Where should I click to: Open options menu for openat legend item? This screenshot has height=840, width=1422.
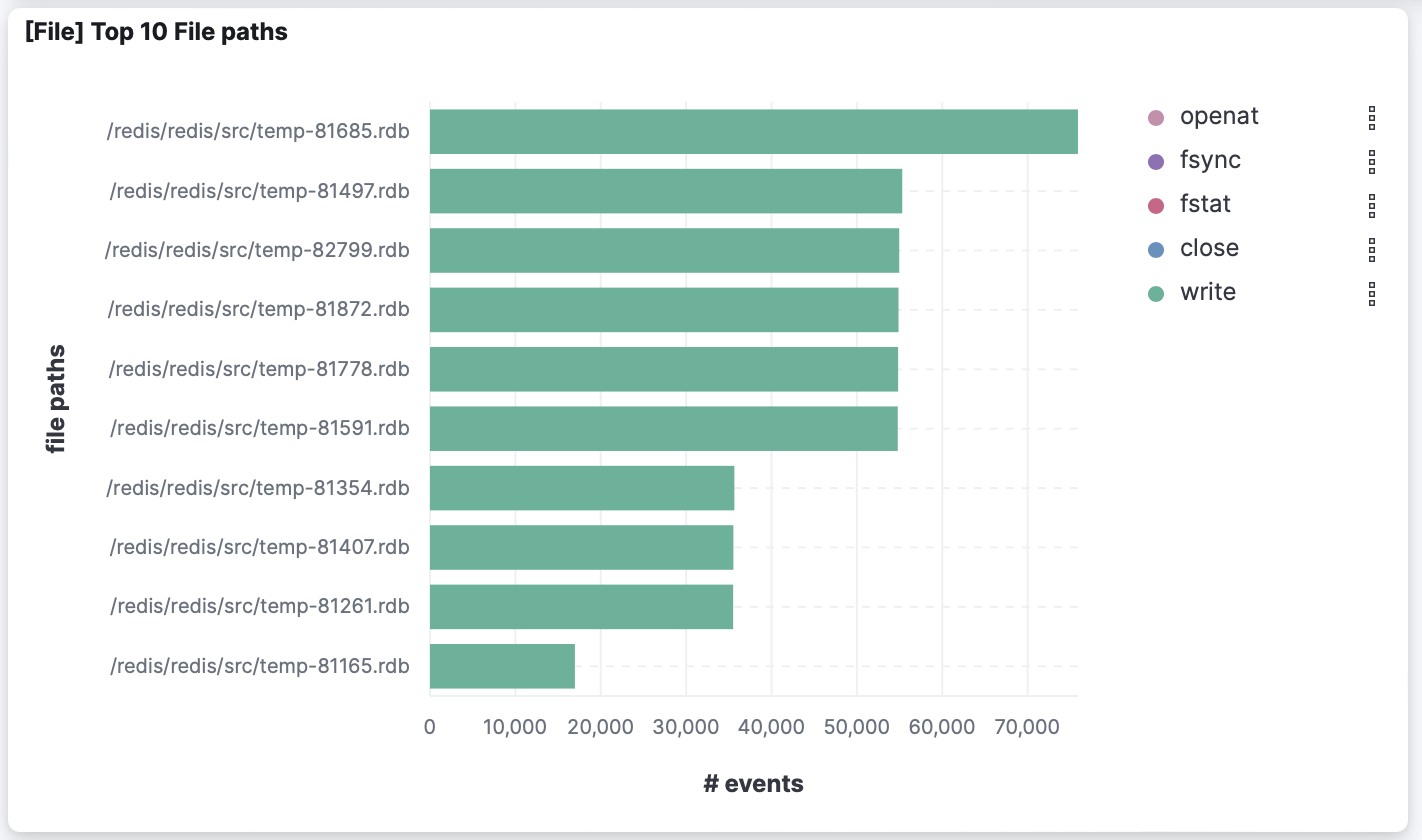click(1372, 117)
